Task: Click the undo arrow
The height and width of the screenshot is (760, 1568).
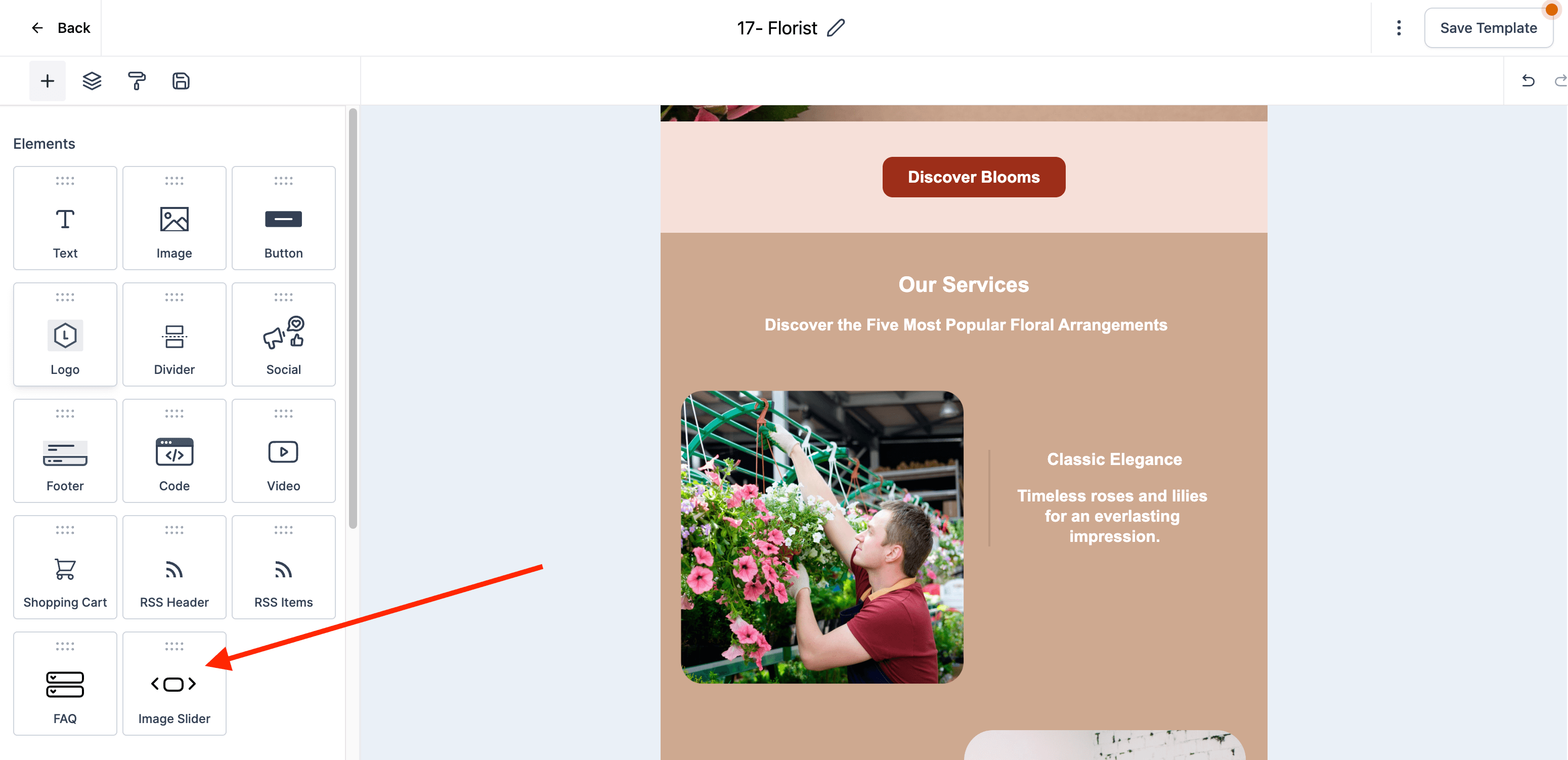Action: 1528,81
